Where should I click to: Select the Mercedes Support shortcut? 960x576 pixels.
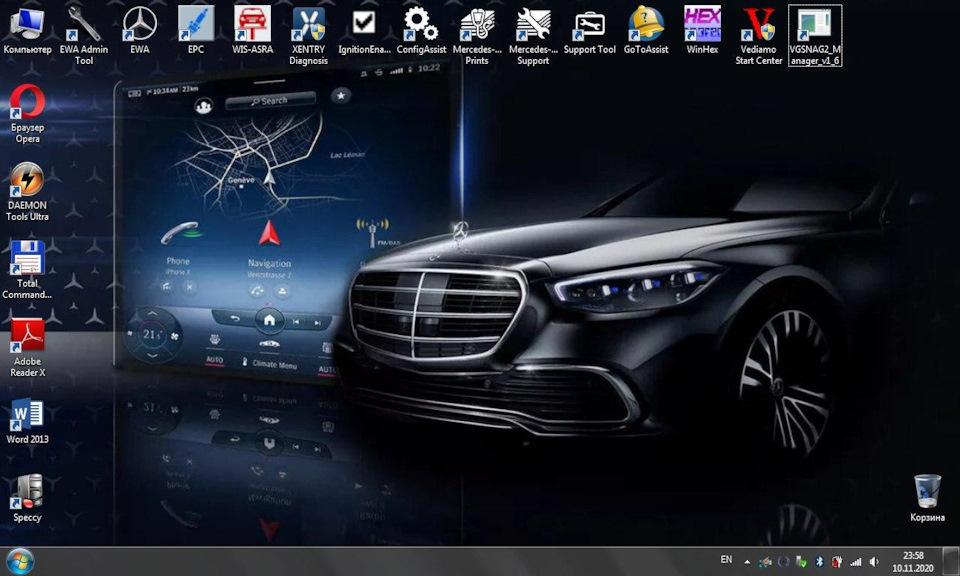pyautogui.click(x=533, y=36)
